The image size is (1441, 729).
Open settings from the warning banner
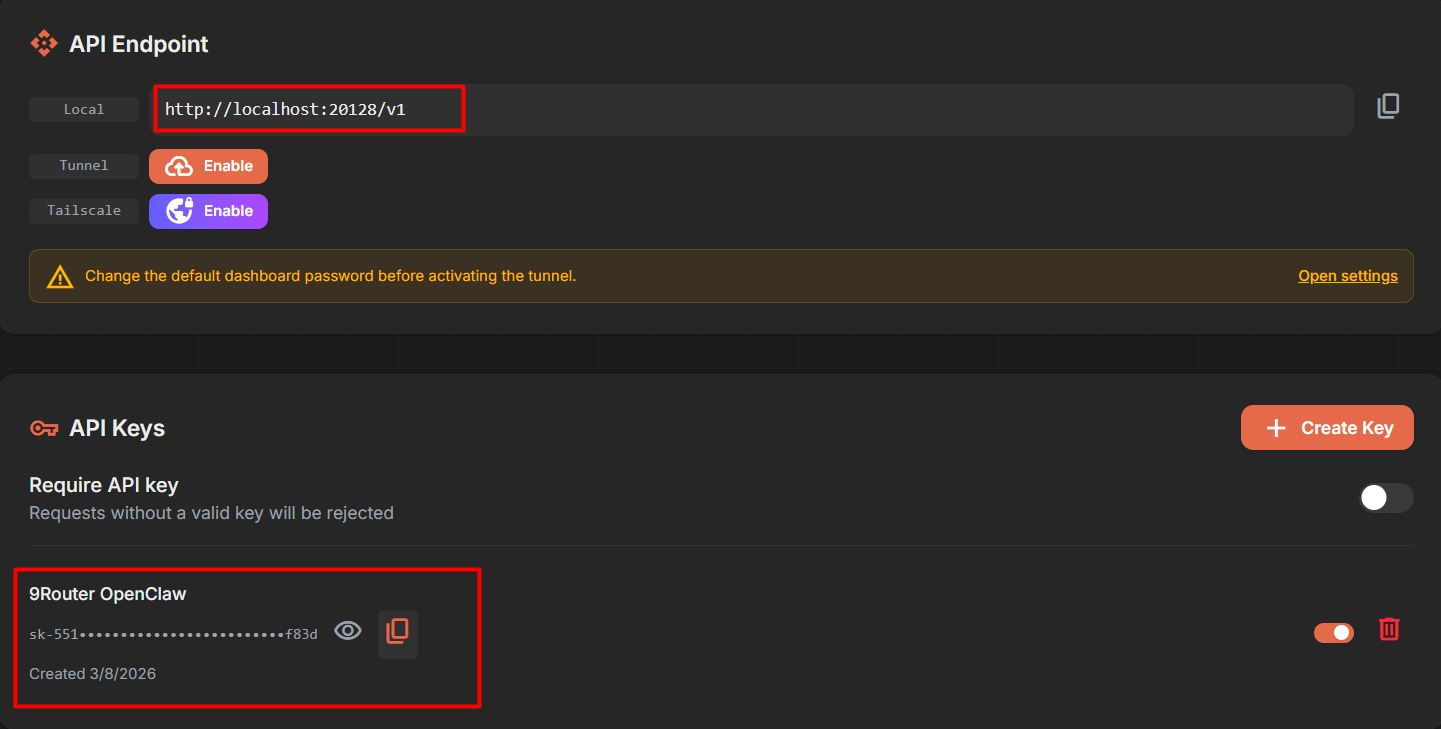(x=1348, y=276)
